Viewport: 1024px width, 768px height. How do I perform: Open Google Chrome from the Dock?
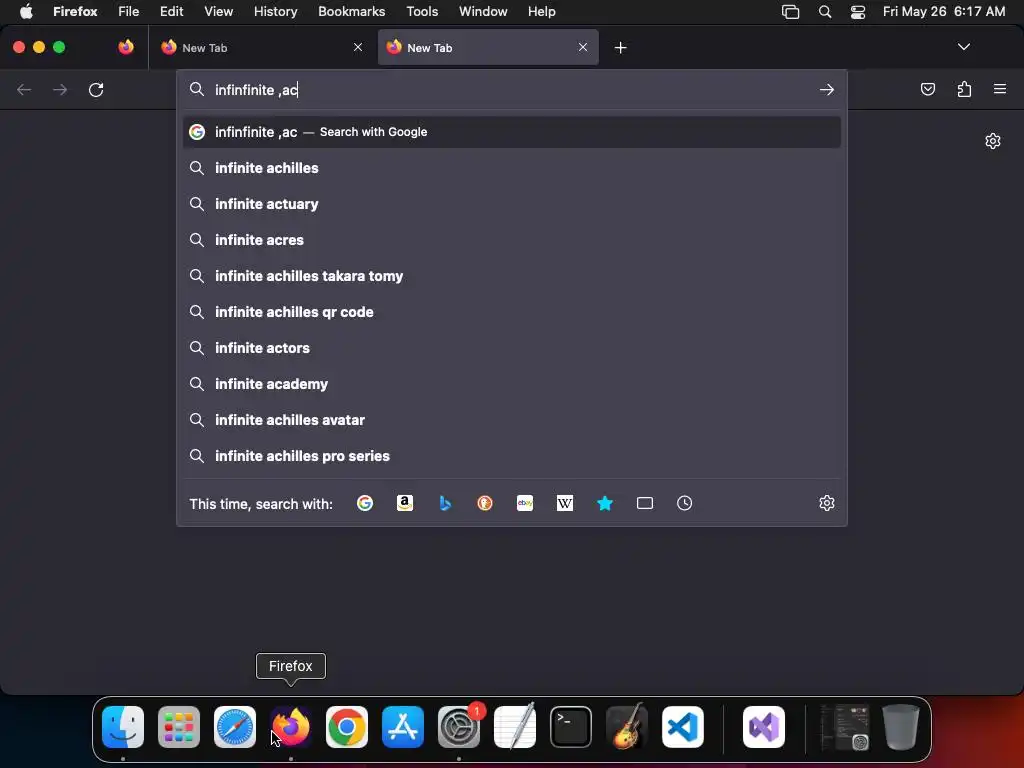coord(347,727)
